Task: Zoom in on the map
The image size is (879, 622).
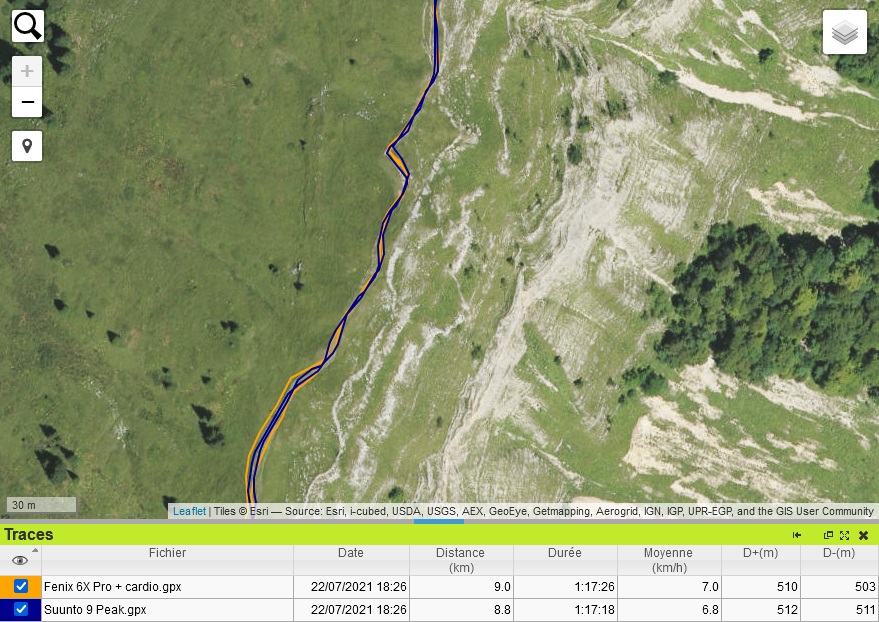Action: (27, 71)
